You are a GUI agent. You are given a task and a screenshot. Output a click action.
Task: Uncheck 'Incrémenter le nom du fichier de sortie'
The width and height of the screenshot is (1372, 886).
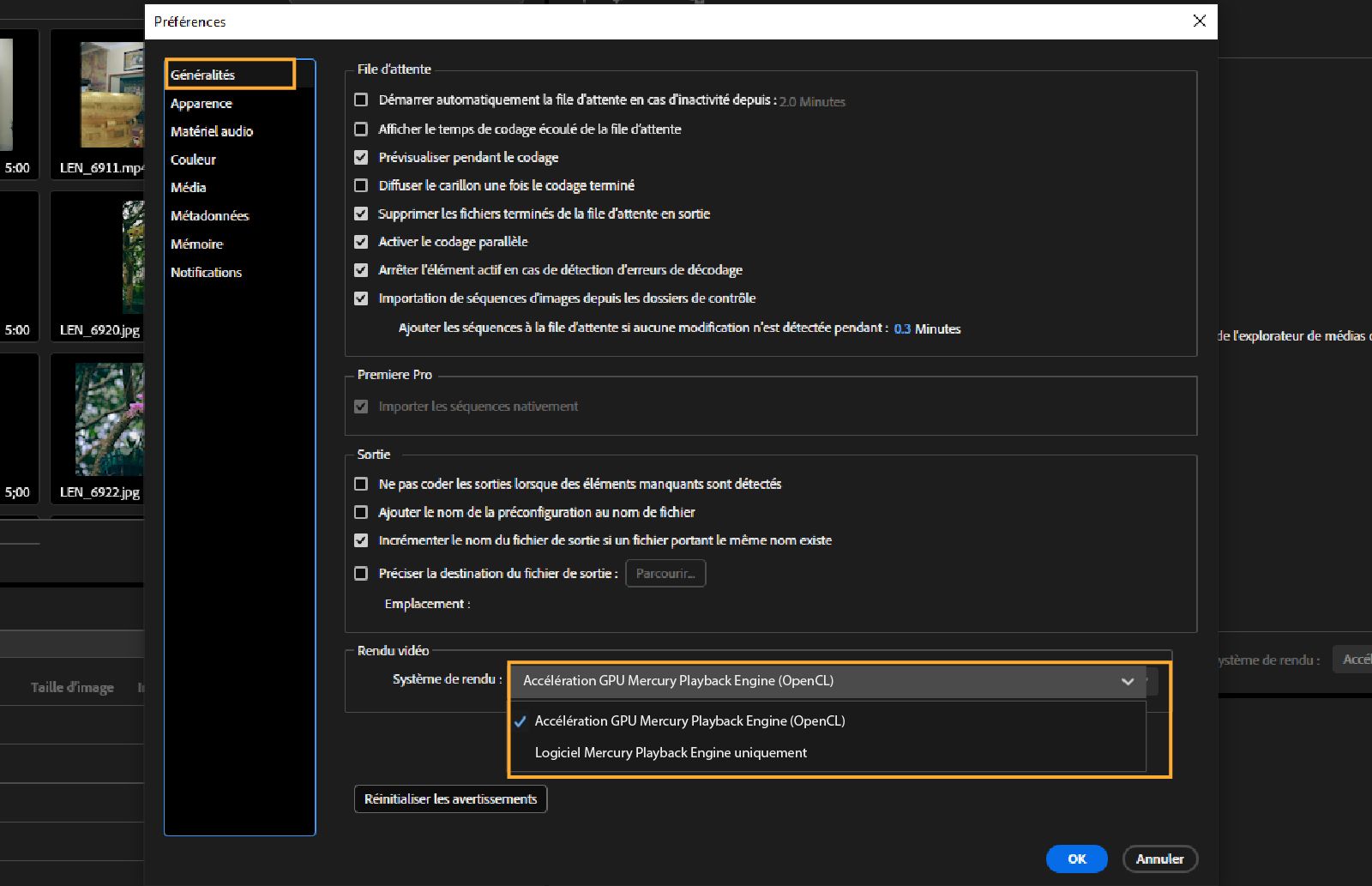[361, 540]
